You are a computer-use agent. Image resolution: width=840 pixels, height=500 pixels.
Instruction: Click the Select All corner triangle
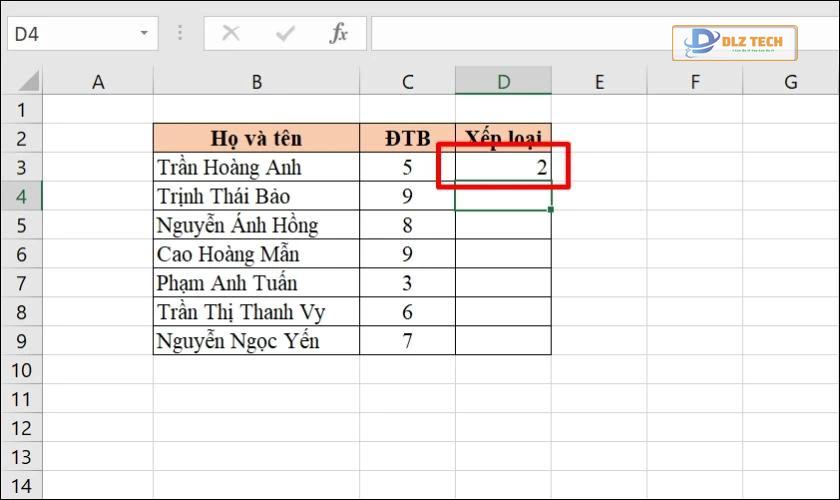click(29, 81)
